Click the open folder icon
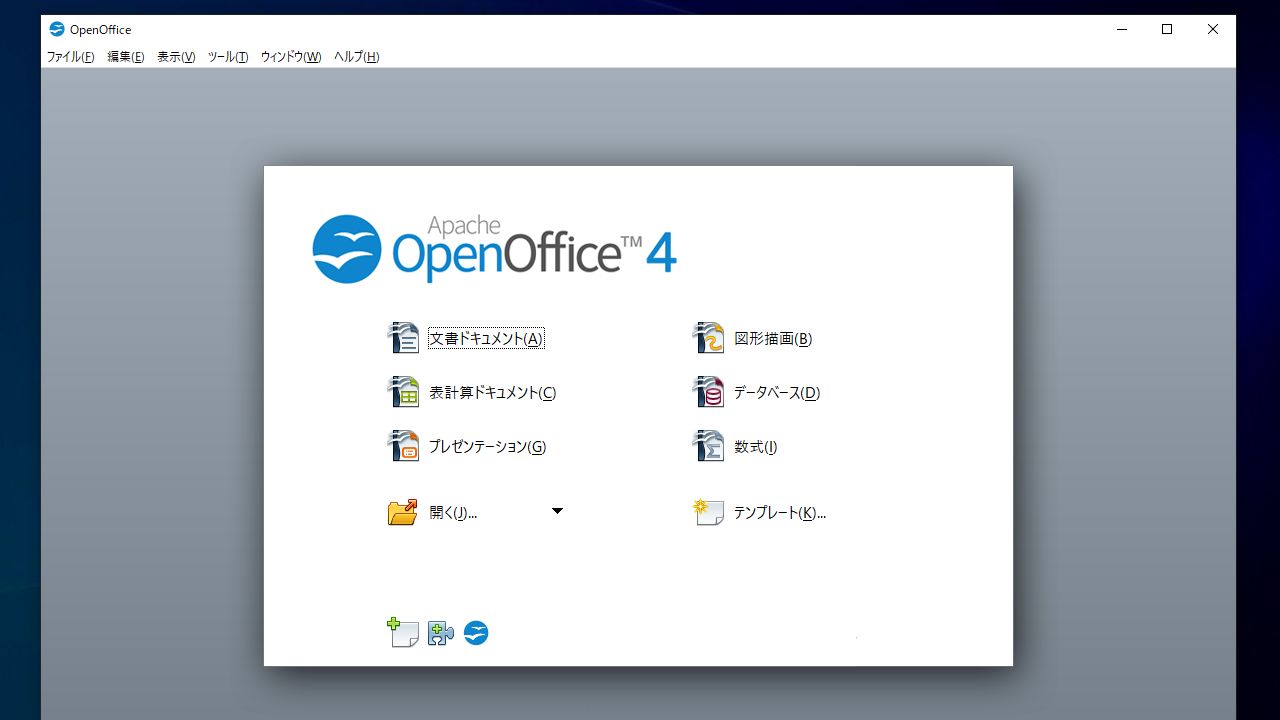The width and height of the screenshot is (1280, 720). coord(403,512)
